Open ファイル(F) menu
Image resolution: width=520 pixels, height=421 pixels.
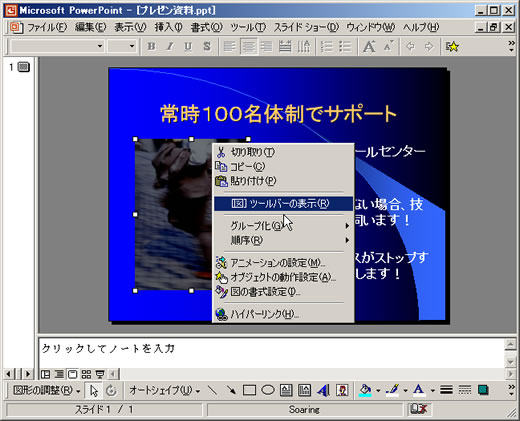(47, 27)
